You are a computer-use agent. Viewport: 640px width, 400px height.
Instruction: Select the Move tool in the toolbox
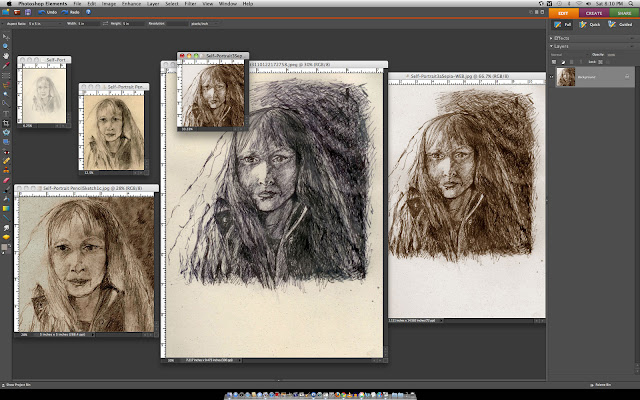tap(5, 37)
